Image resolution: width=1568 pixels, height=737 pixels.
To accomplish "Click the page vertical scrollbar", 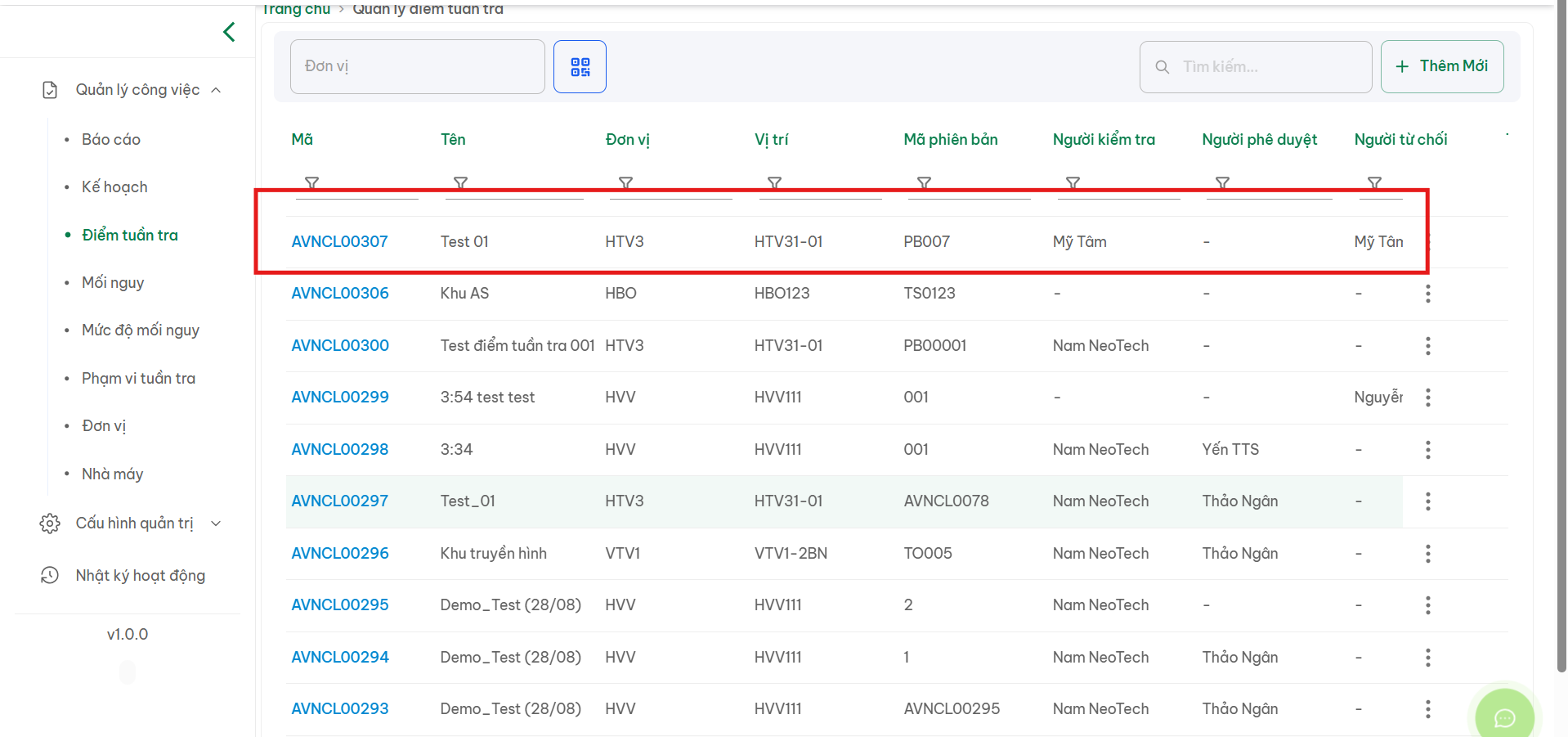I will click(x=1561, y=335).
